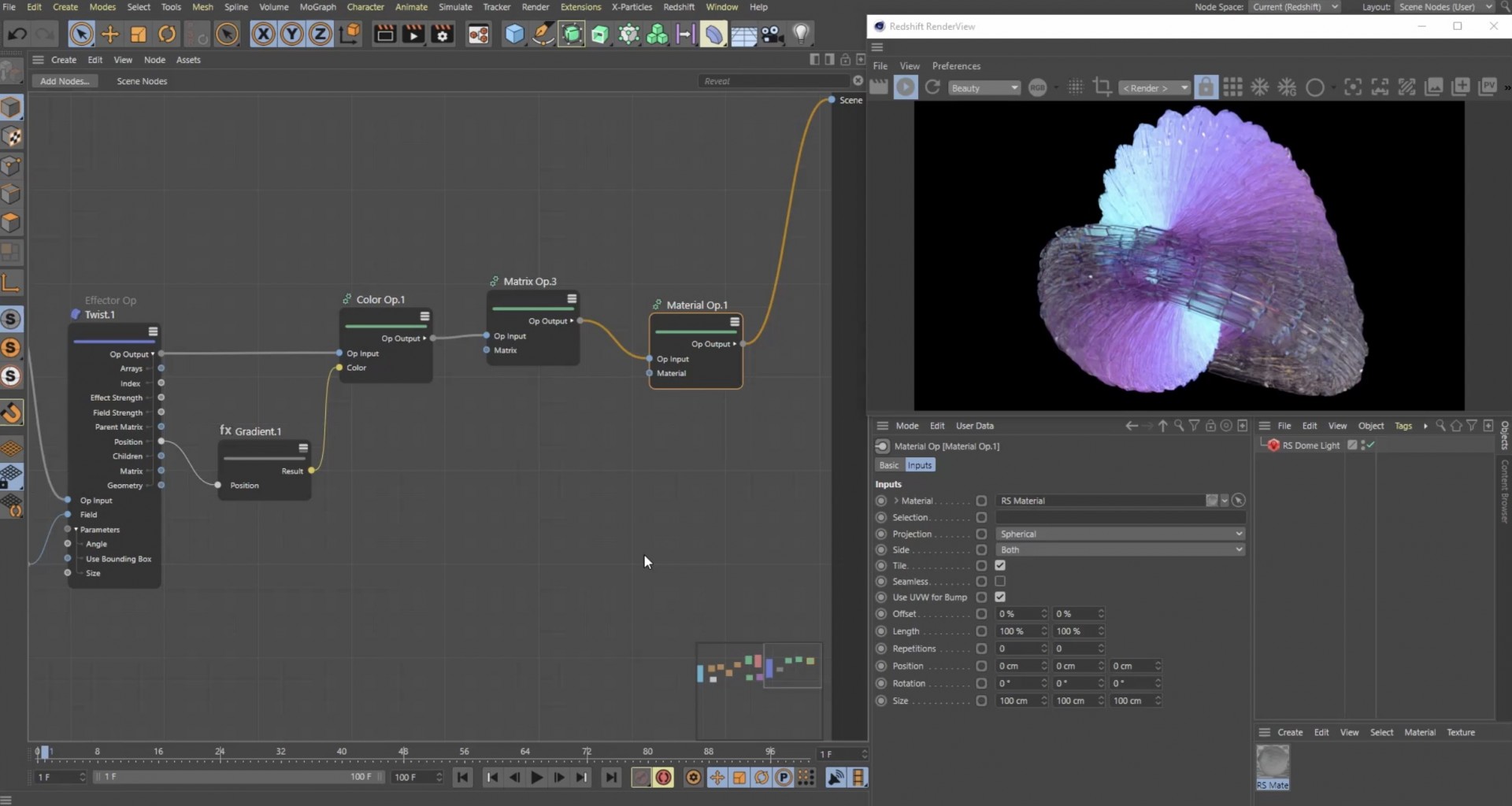Toggle the X axis lock icon
This screenshot has height=806, width=1512.
[x=264, y=34]
